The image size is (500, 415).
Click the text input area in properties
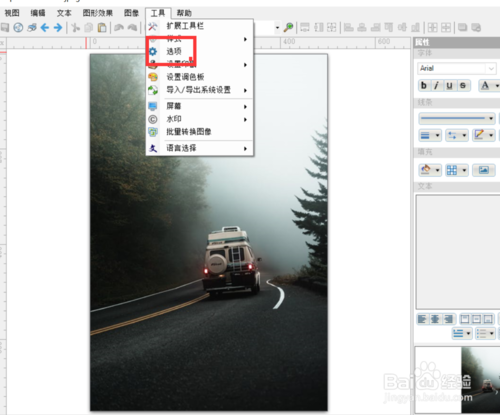458,252
